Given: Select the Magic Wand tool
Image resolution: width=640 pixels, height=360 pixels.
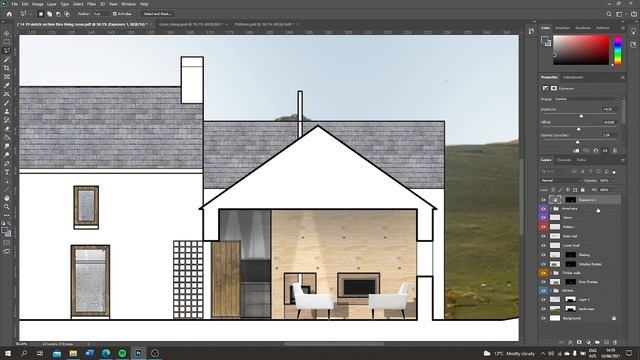Looking at the screenshot, I should click(x=7, y=60).
